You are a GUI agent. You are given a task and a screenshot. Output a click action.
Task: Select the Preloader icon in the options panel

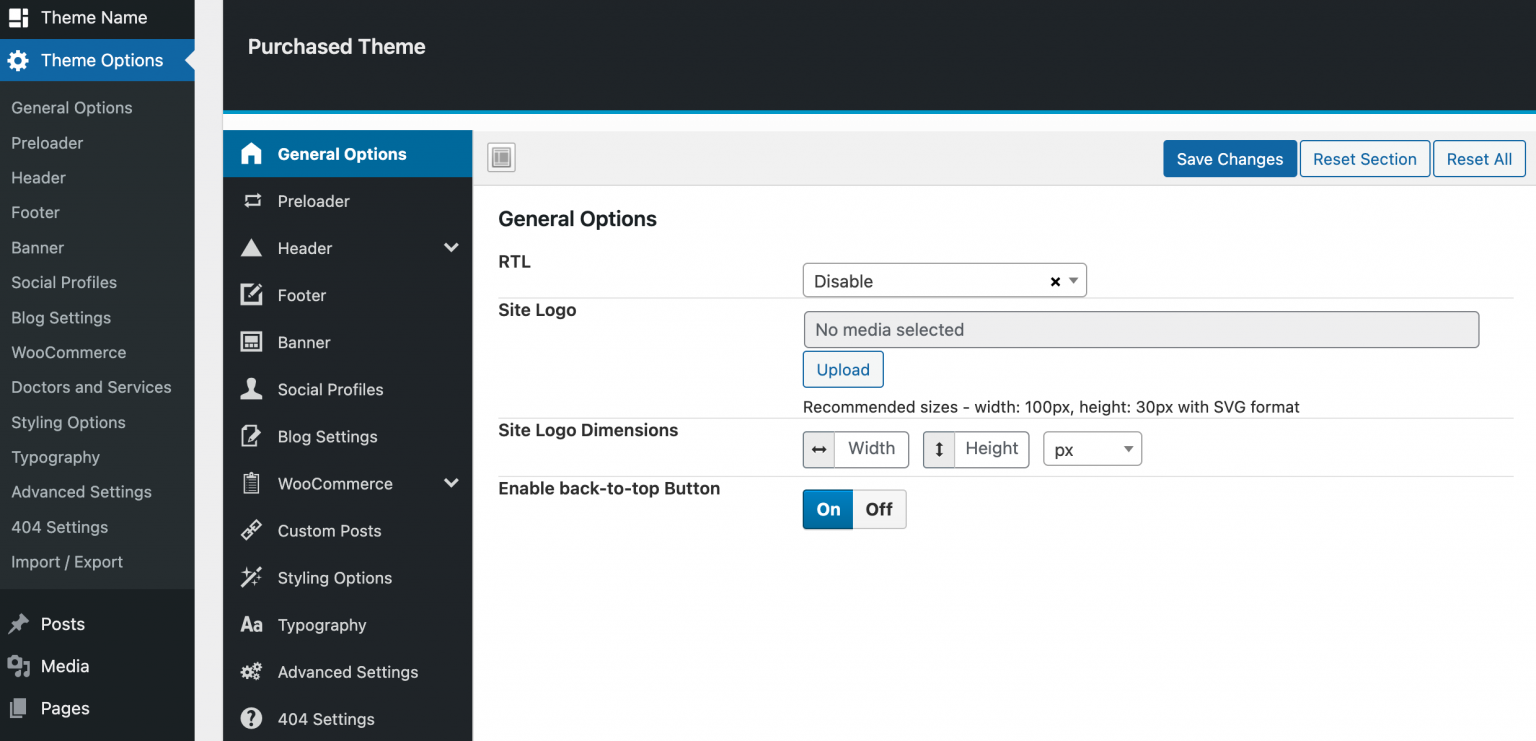tap(252, 201)
